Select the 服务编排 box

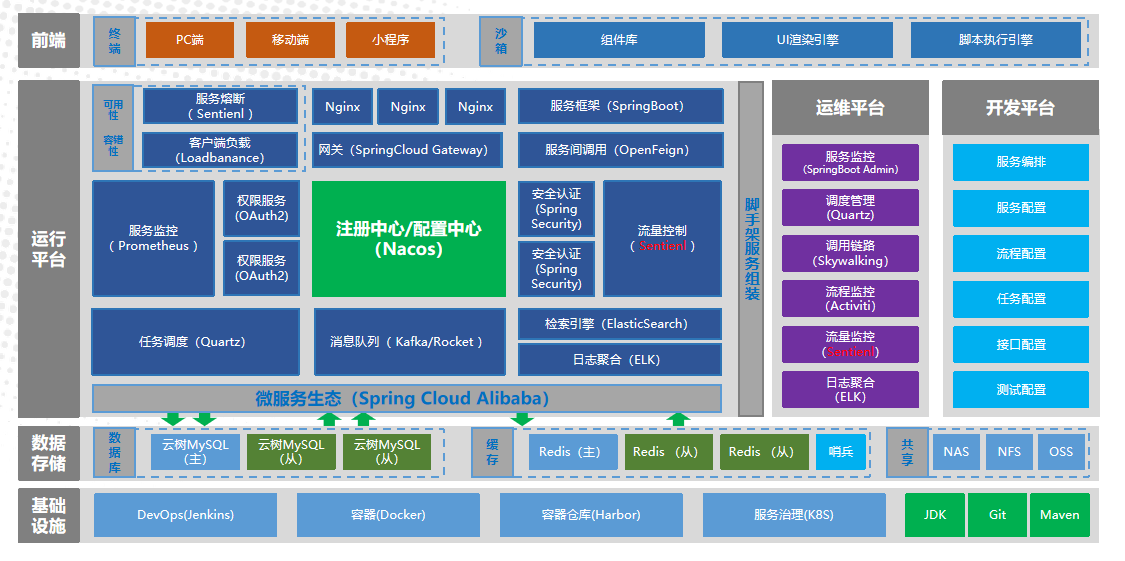(x=1021, y=162)
